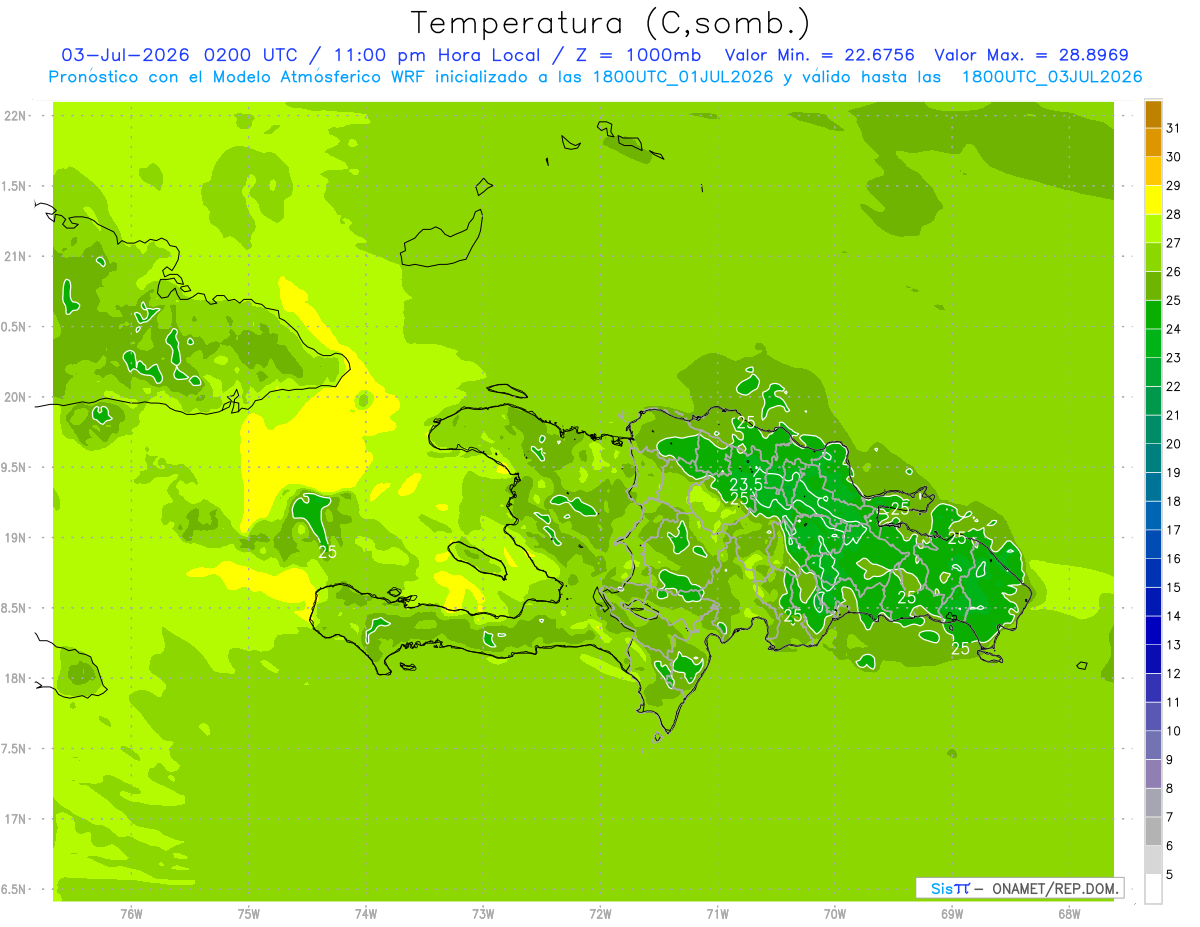Select the colorbar value label '10'
The height and width of the screenshot is (927, 1200).
click(1174, 731)
